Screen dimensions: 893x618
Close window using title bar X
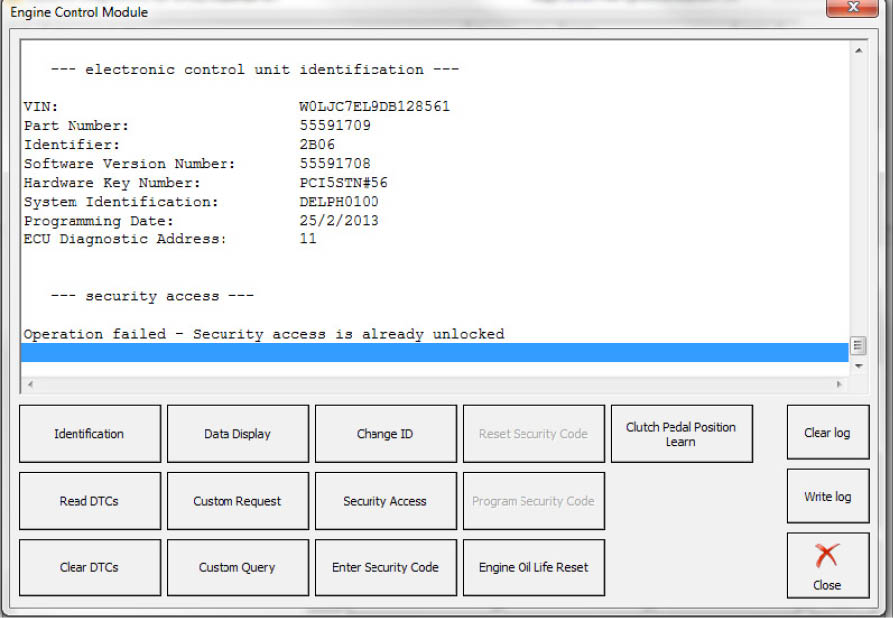pyautogui.click(x=855, y=11)
